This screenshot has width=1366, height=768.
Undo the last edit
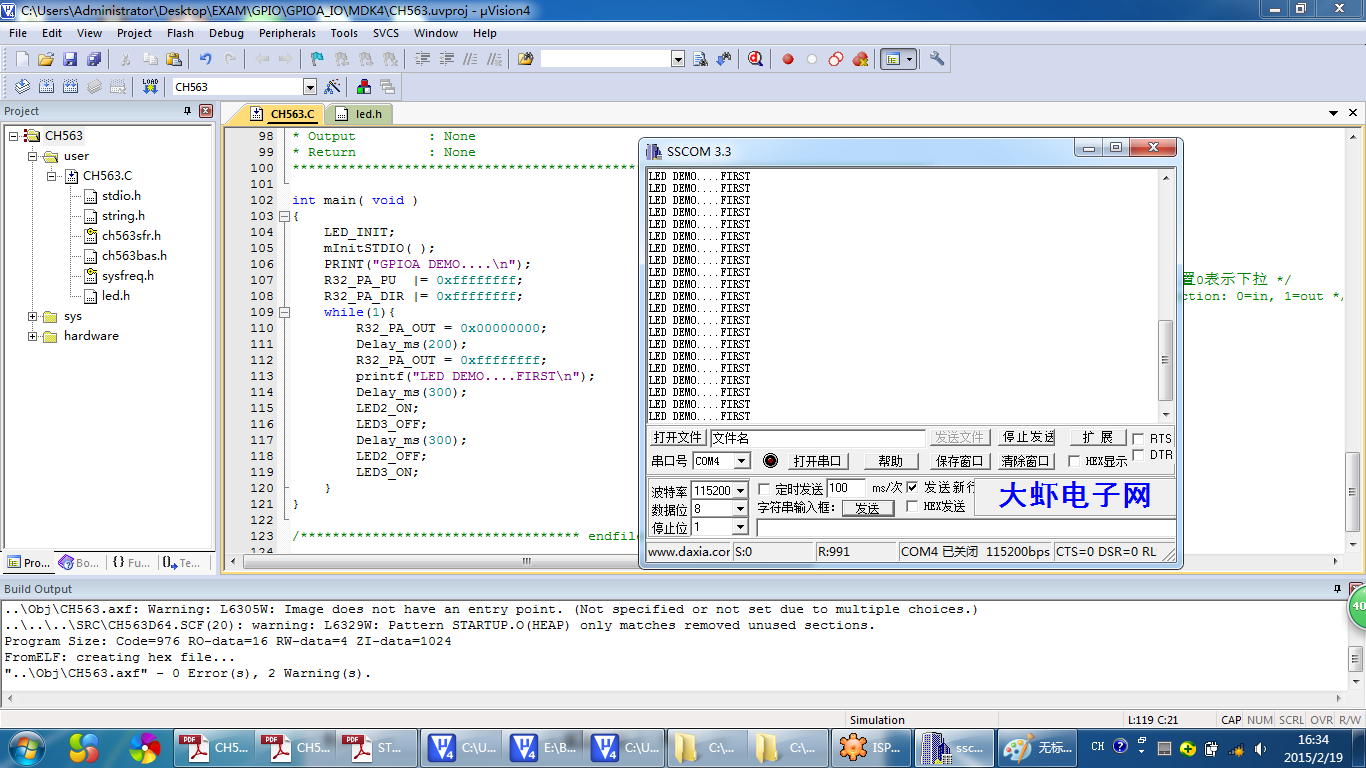206,59
